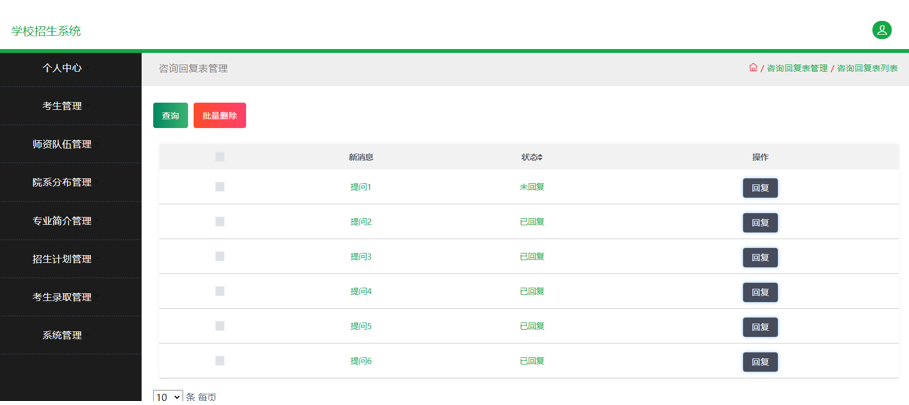Click the green 查询 button

click(x=170, y=115)
